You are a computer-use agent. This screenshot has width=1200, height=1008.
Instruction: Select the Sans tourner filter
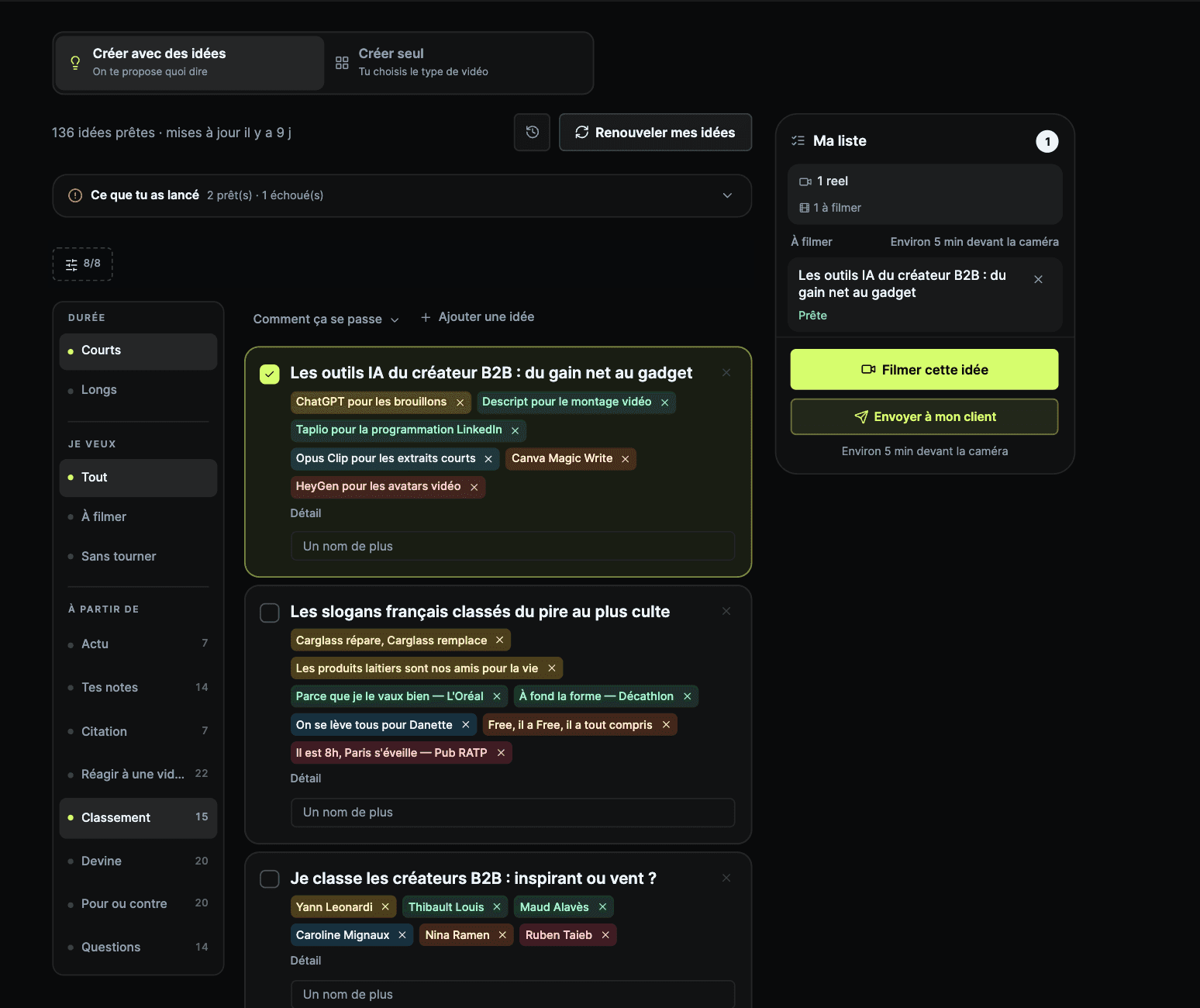point(138,556)
